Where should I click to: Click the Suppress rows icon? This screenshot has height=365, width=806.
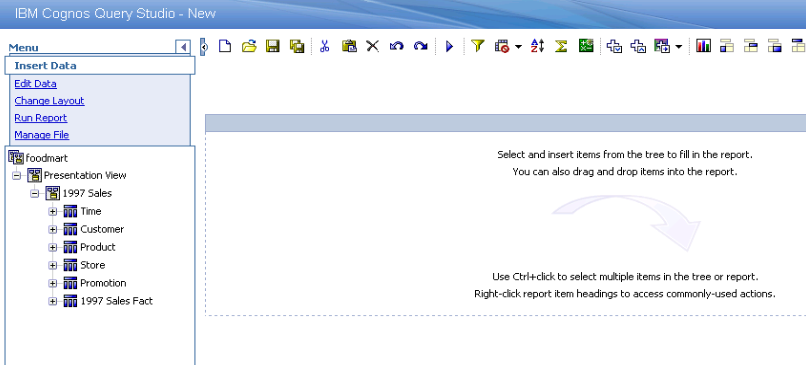(502, 46)
